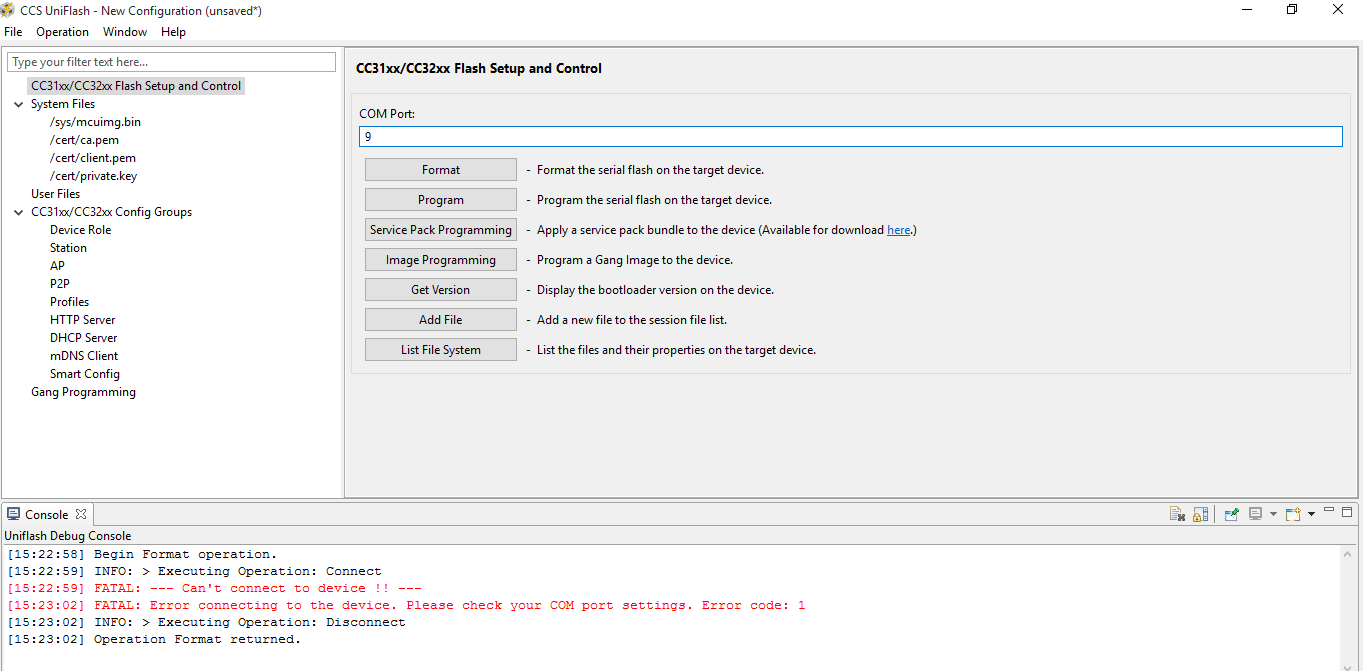
Task: Click the "Can't connect to device" console error
Action: pos(214,588)
